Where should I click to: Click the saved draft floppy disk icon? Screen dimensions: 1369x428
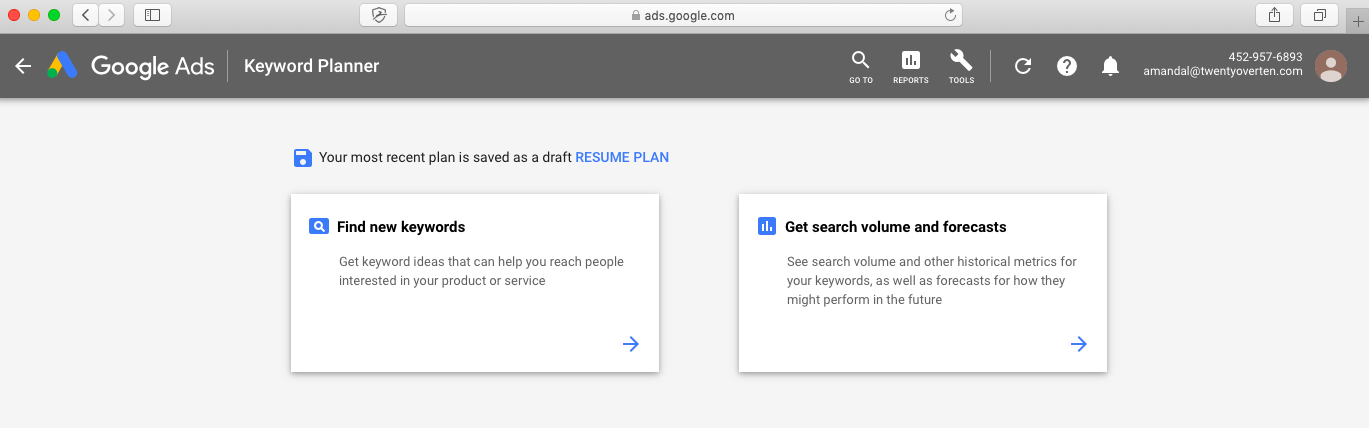click(302, 157)
